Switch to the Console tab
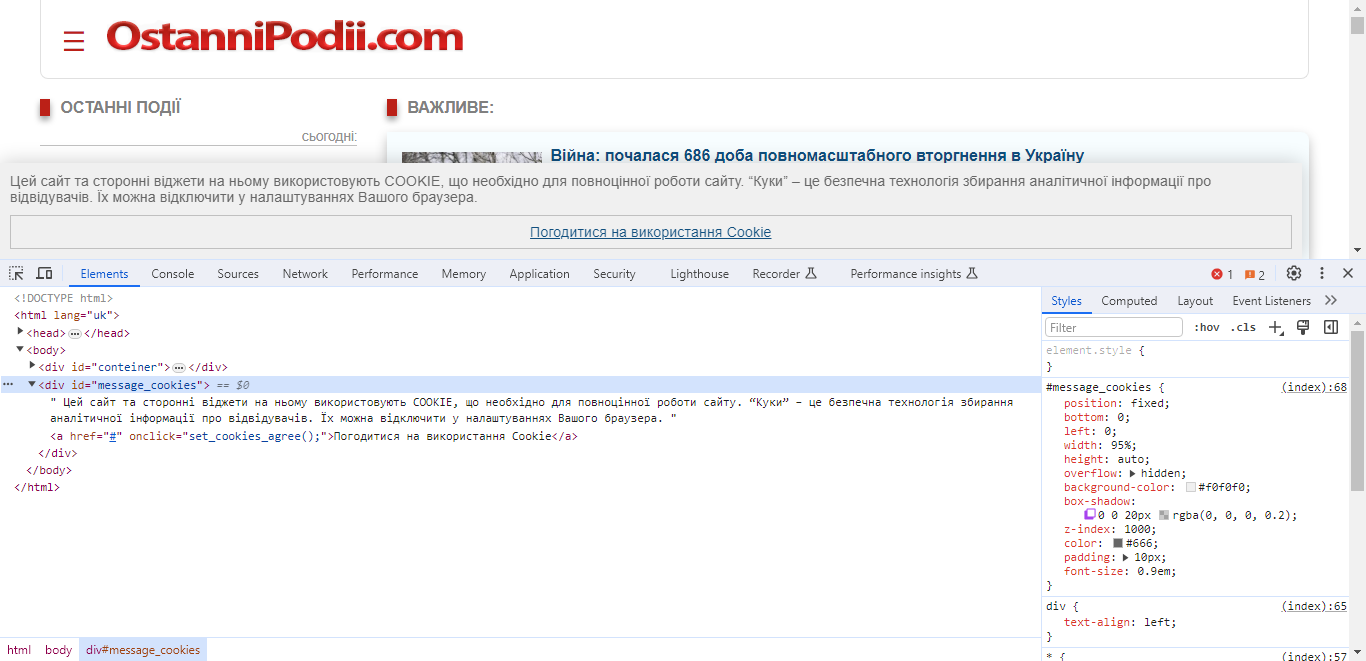 (172, 273)
